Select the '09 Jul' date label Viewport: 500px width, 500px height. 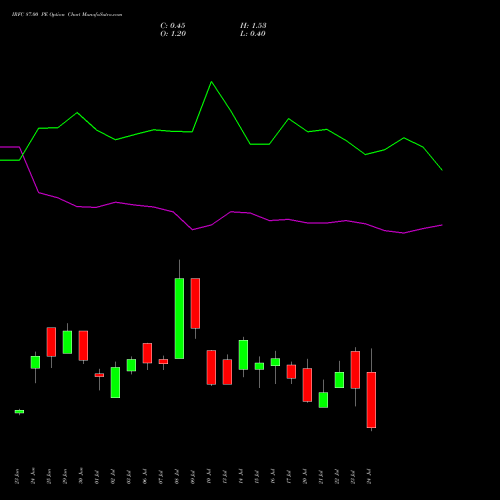(193, 476)
